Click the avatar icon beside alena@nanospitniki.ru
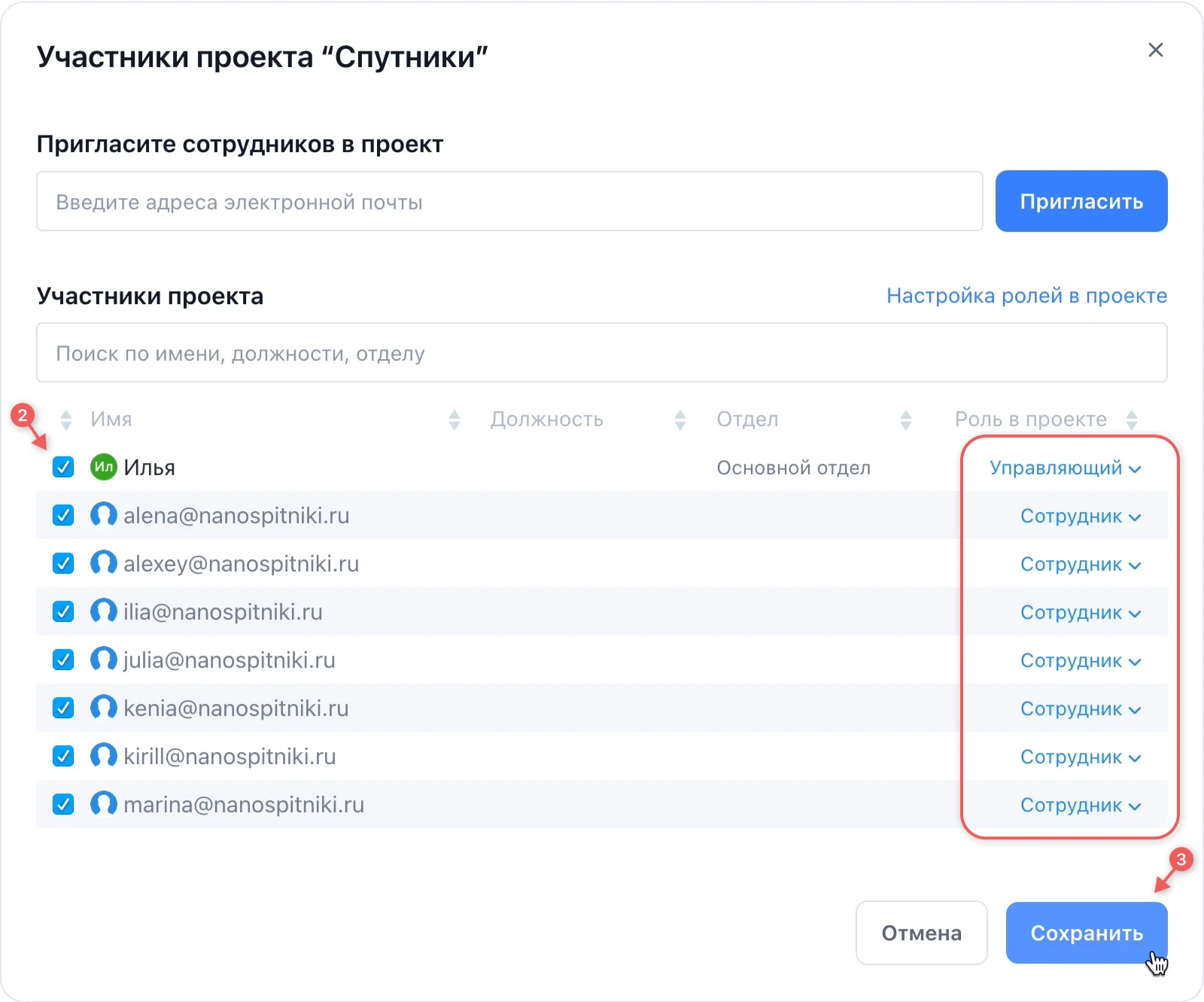 pos(103,515)
